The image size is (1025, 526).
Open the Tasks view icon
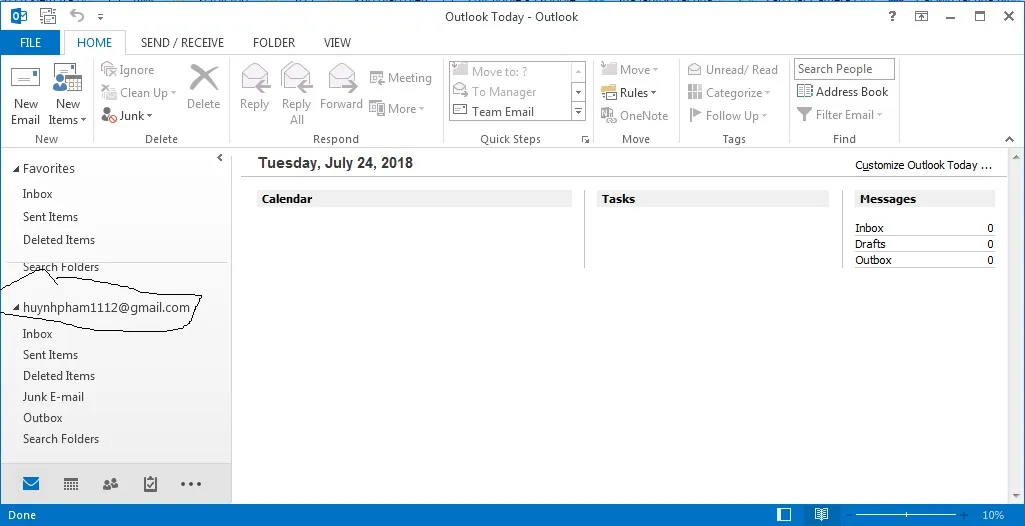pyautogui.click(x=150, y=484)
